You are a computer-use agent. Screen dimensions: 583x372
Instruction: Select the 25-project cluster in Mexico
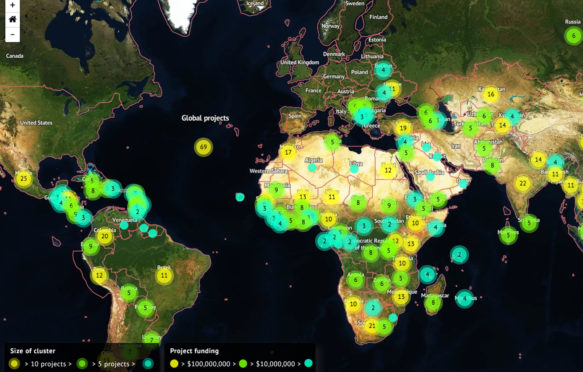(24, 179)
